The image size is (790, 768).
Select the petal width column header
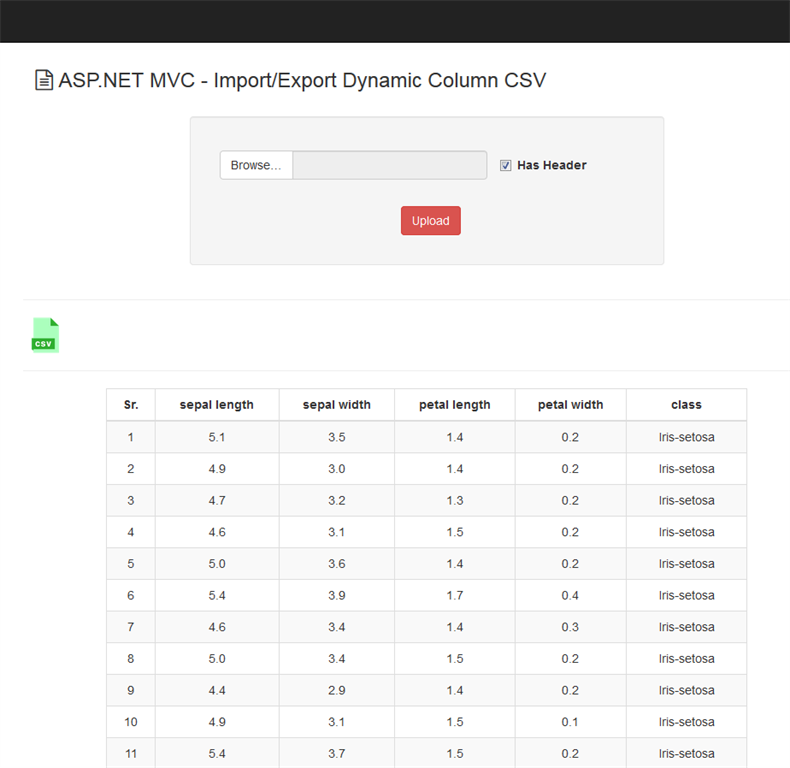pyautogui.click(x=570, y=405)
